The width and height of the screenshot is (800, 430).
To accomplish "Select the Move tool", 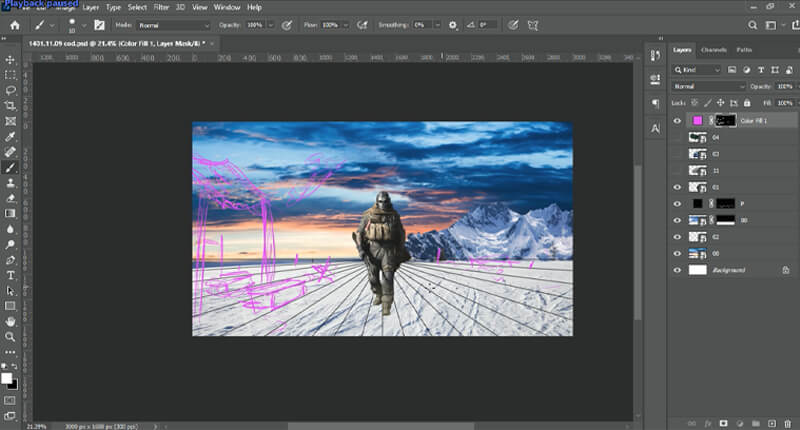I will 10,60.
